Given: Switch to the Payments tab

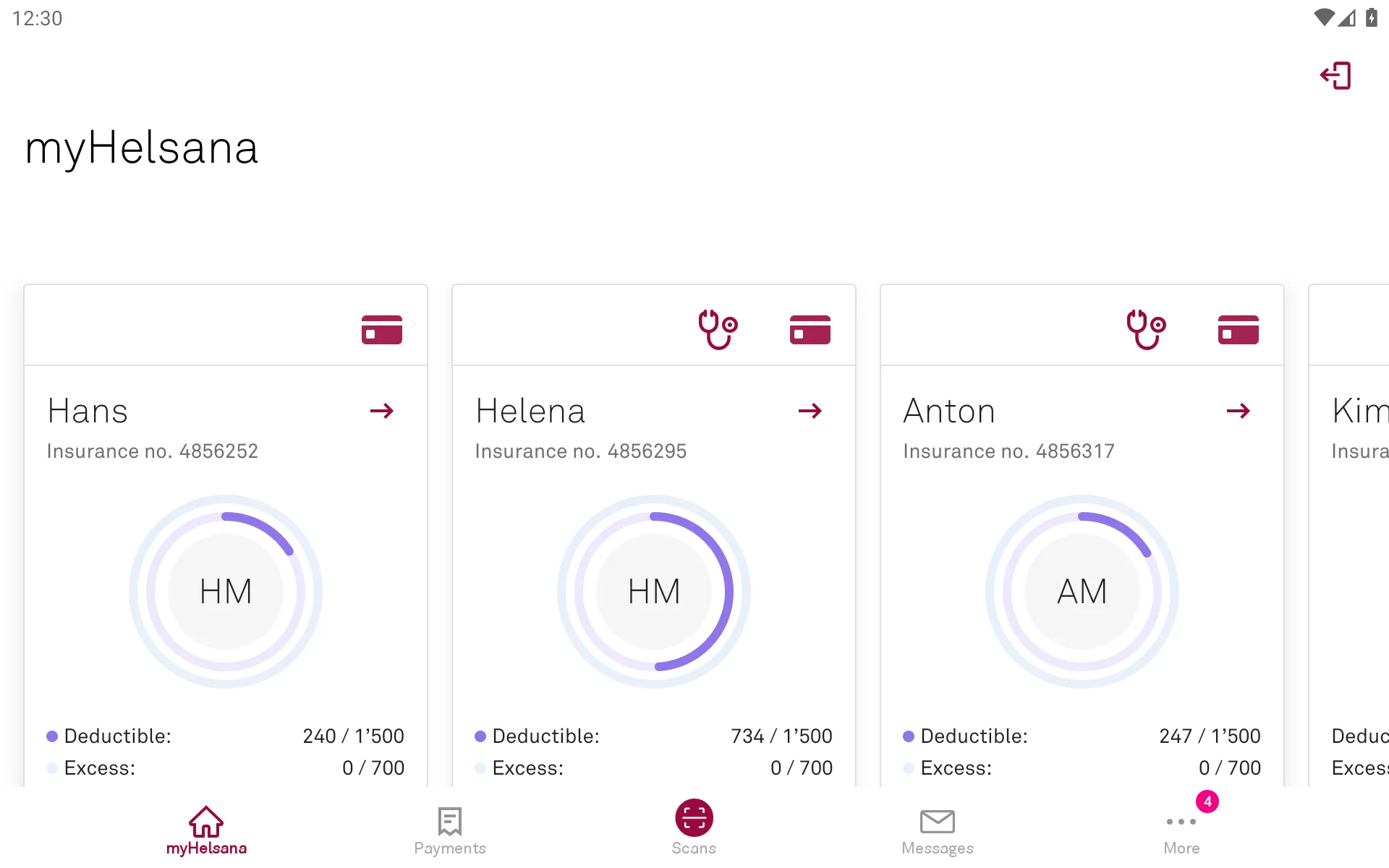Looking at the screenshot, I should click(x=450, y=830).
